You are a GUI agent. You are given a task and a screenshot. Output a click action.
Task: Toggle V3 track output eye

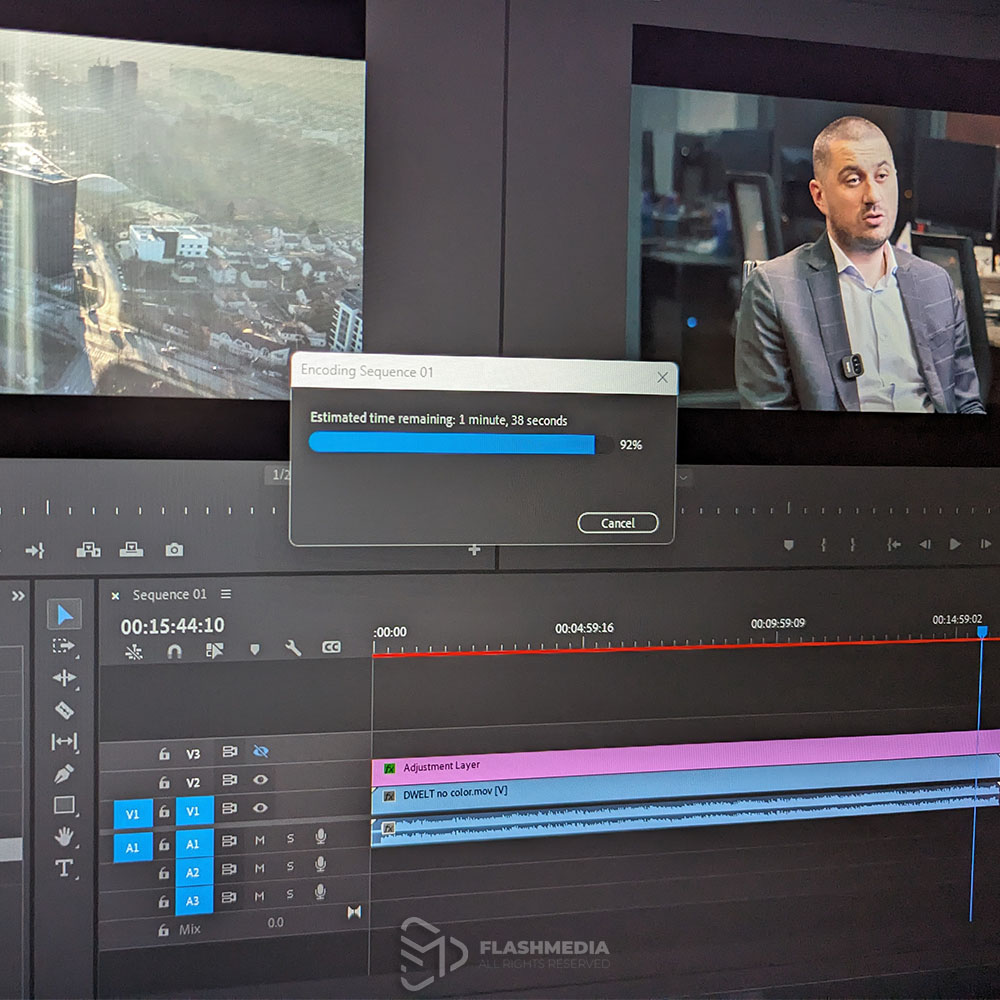point(260,751)
